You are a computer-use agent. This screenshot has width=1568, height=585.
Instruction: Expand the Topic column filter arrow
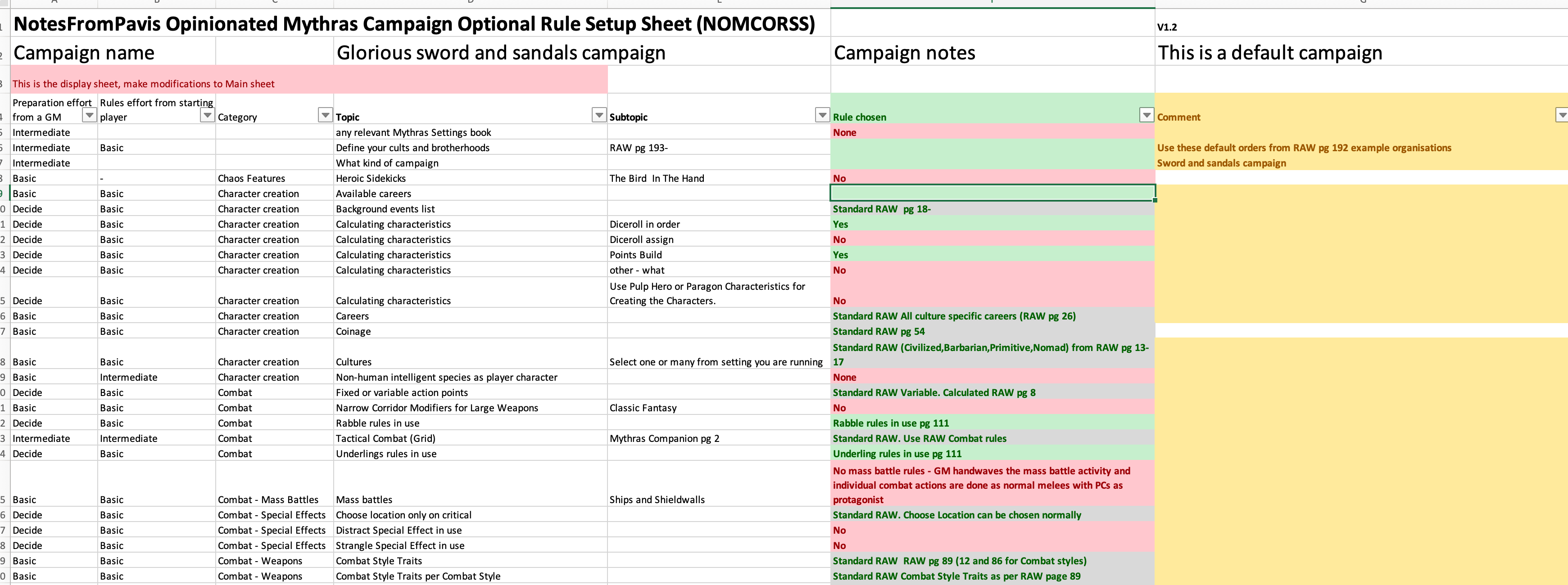click(x=599, y=115)
